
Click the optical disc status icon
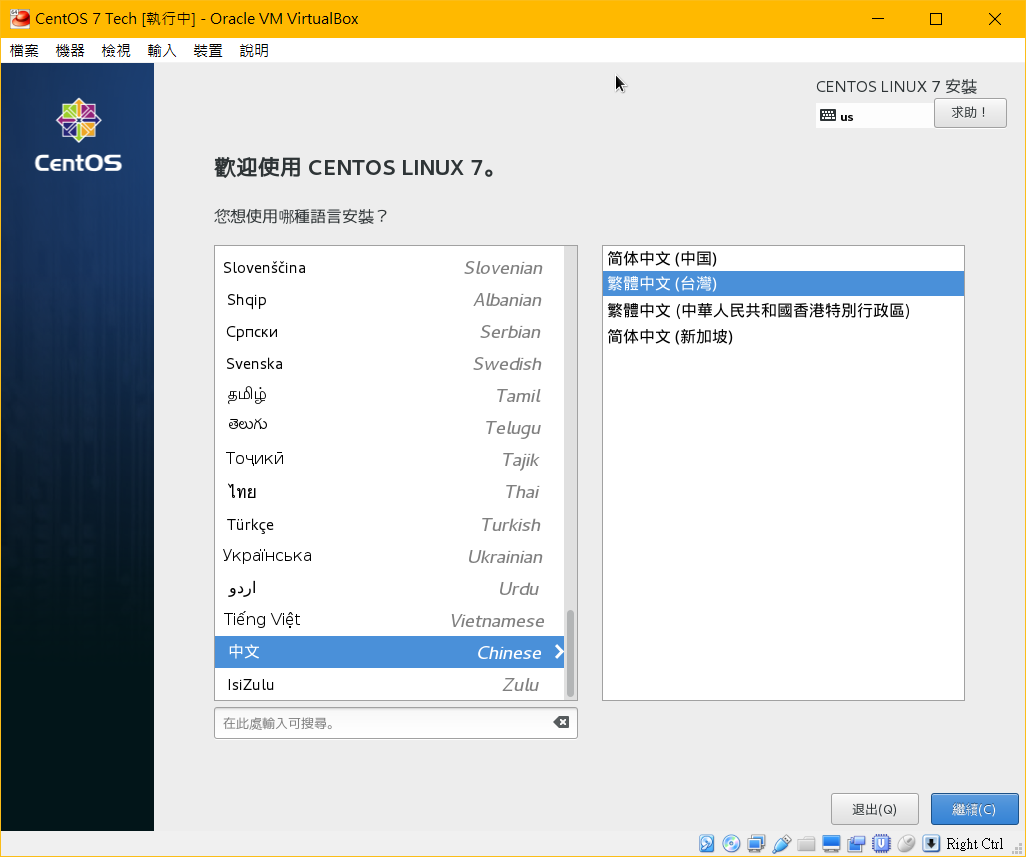(732, 843)
